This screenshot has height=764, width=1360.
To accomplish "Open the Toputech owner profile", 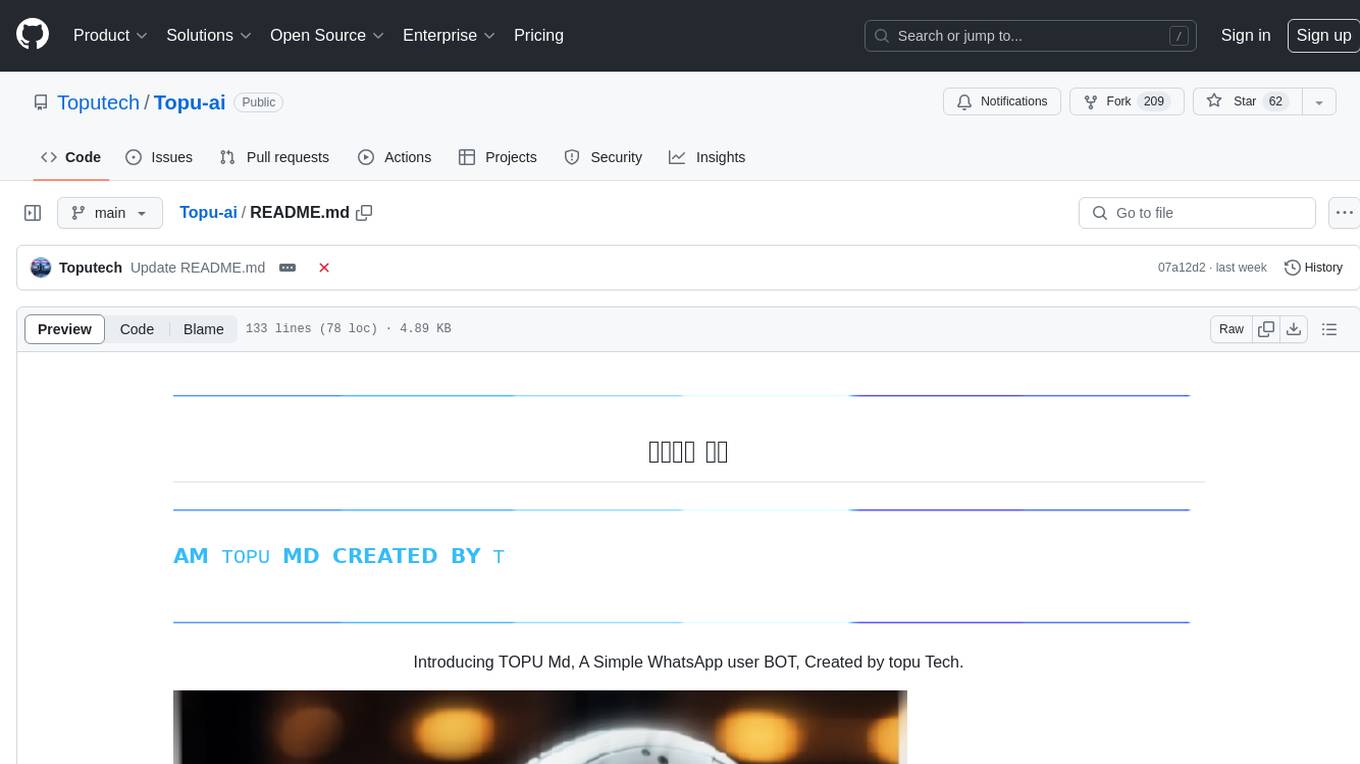I will (x=98, y=102).
